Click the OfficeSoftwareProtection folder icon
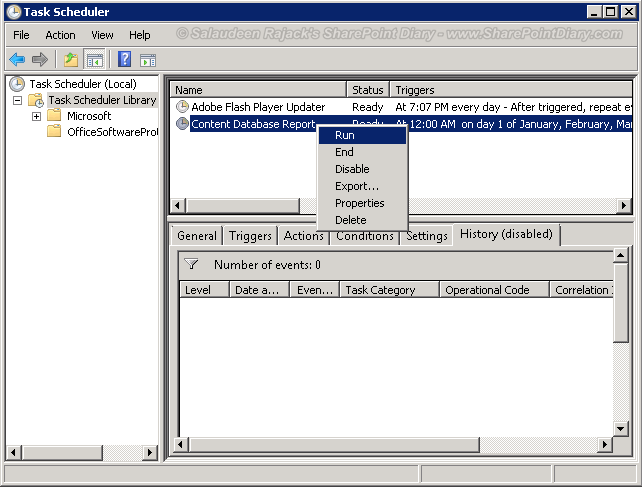This screenshot has height=487, width=642. [54, 131]
